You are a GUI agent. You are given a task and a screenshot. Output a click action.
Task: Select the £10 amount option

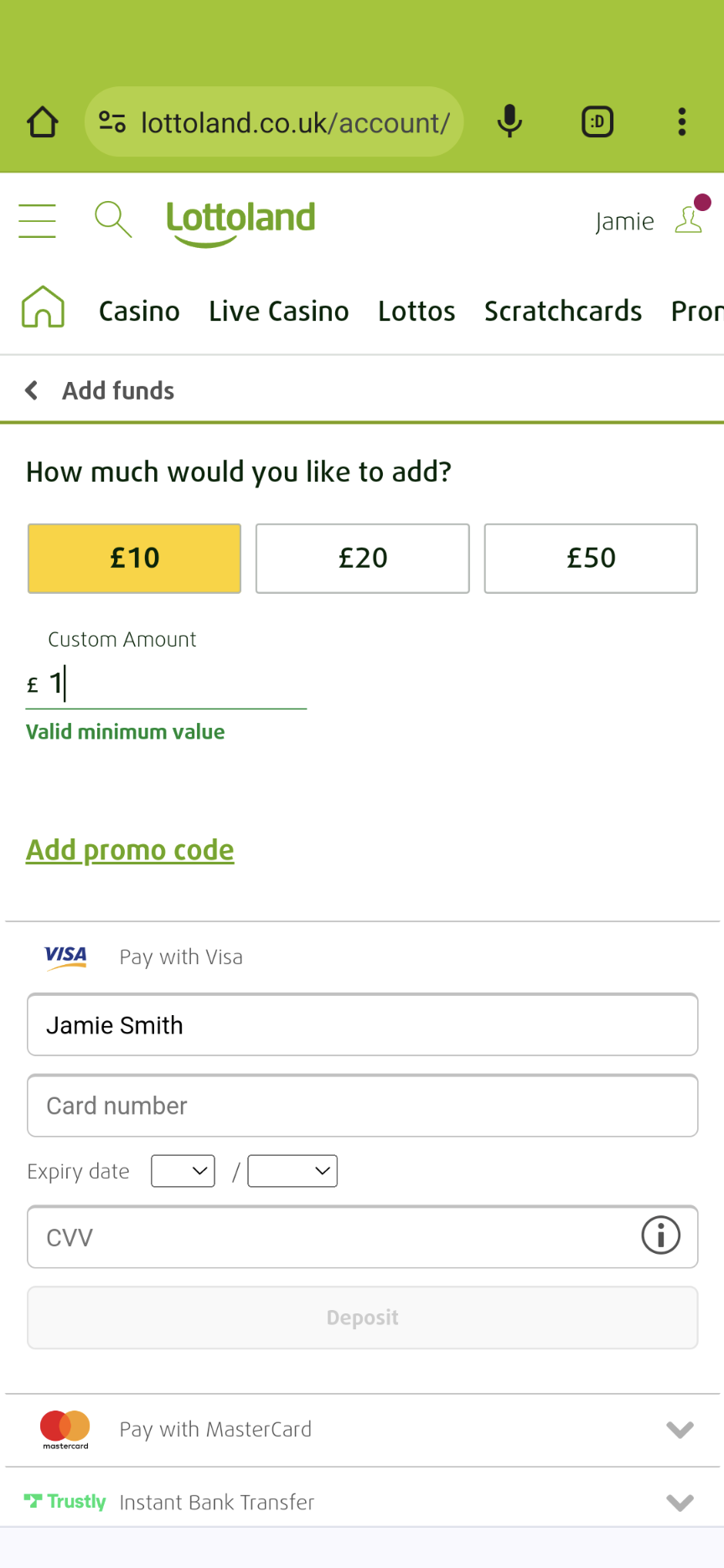(135, 559)
